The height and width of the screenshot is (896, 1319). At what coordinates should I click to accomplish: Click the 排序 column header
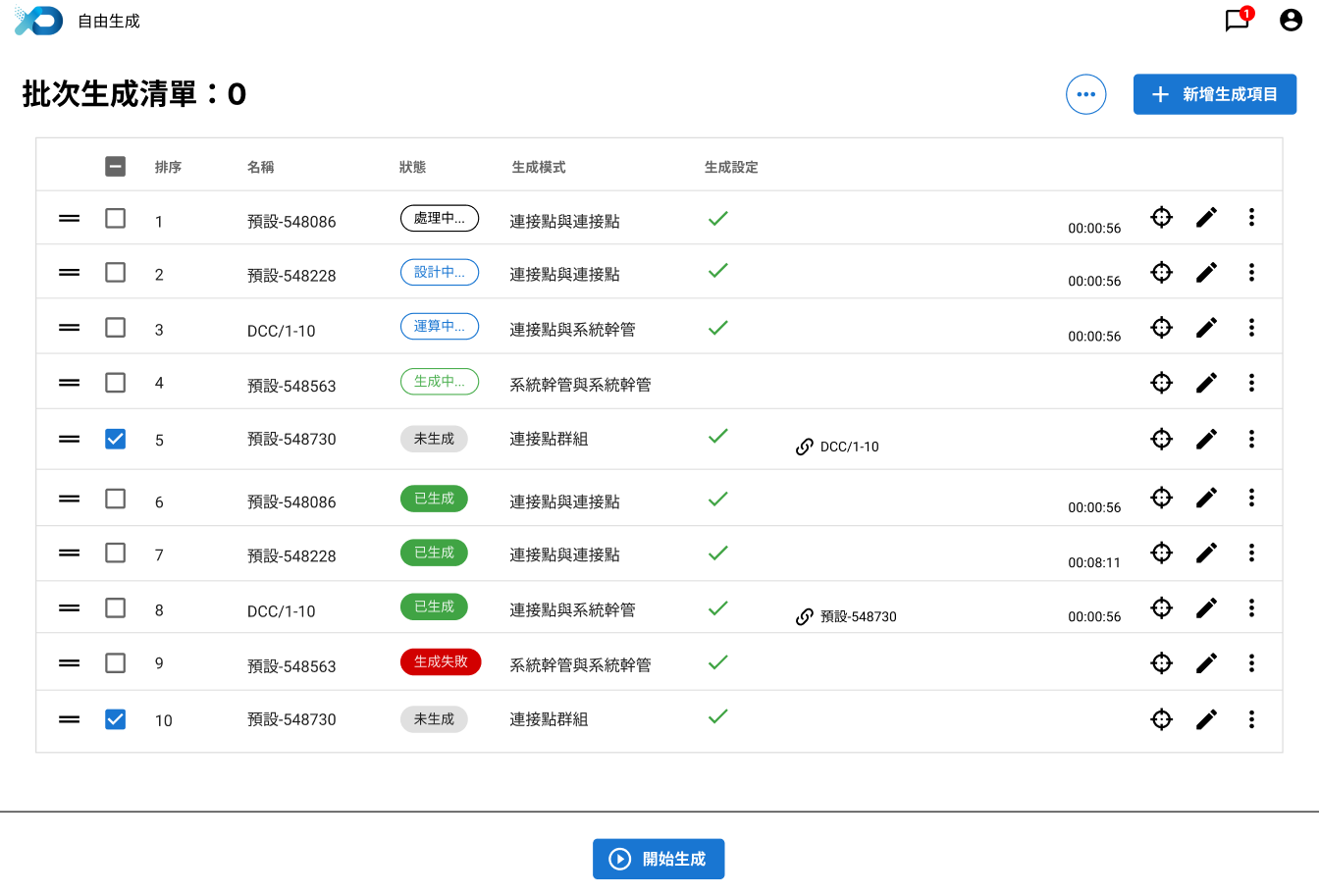click(168, 168)
